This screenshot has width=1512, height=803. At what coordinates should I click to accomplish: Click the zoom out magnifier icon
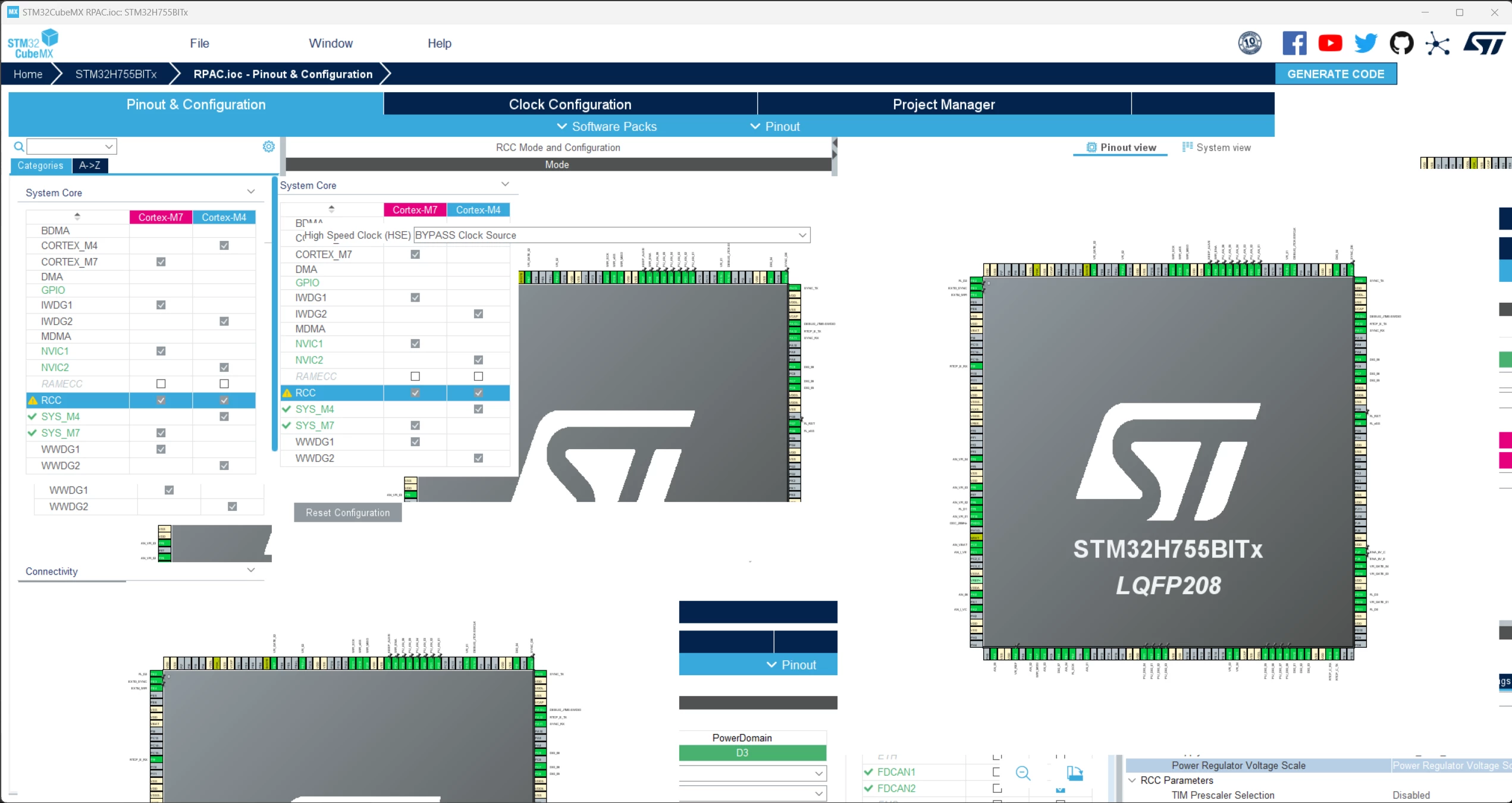click(x=1023, y=773)
